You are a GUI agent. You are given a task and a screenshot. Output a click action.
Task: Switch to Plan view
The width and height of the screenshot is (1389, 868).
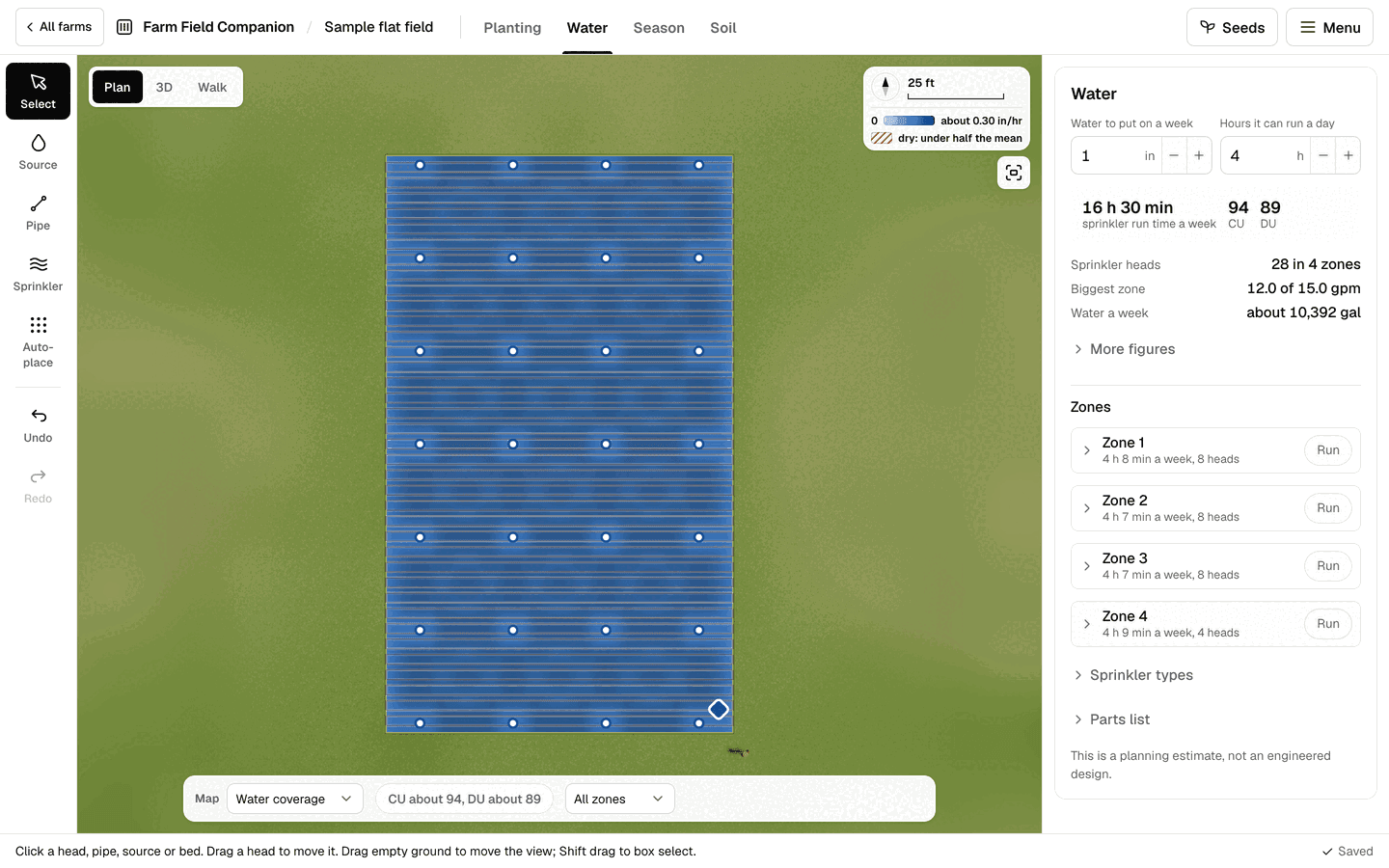118,87
